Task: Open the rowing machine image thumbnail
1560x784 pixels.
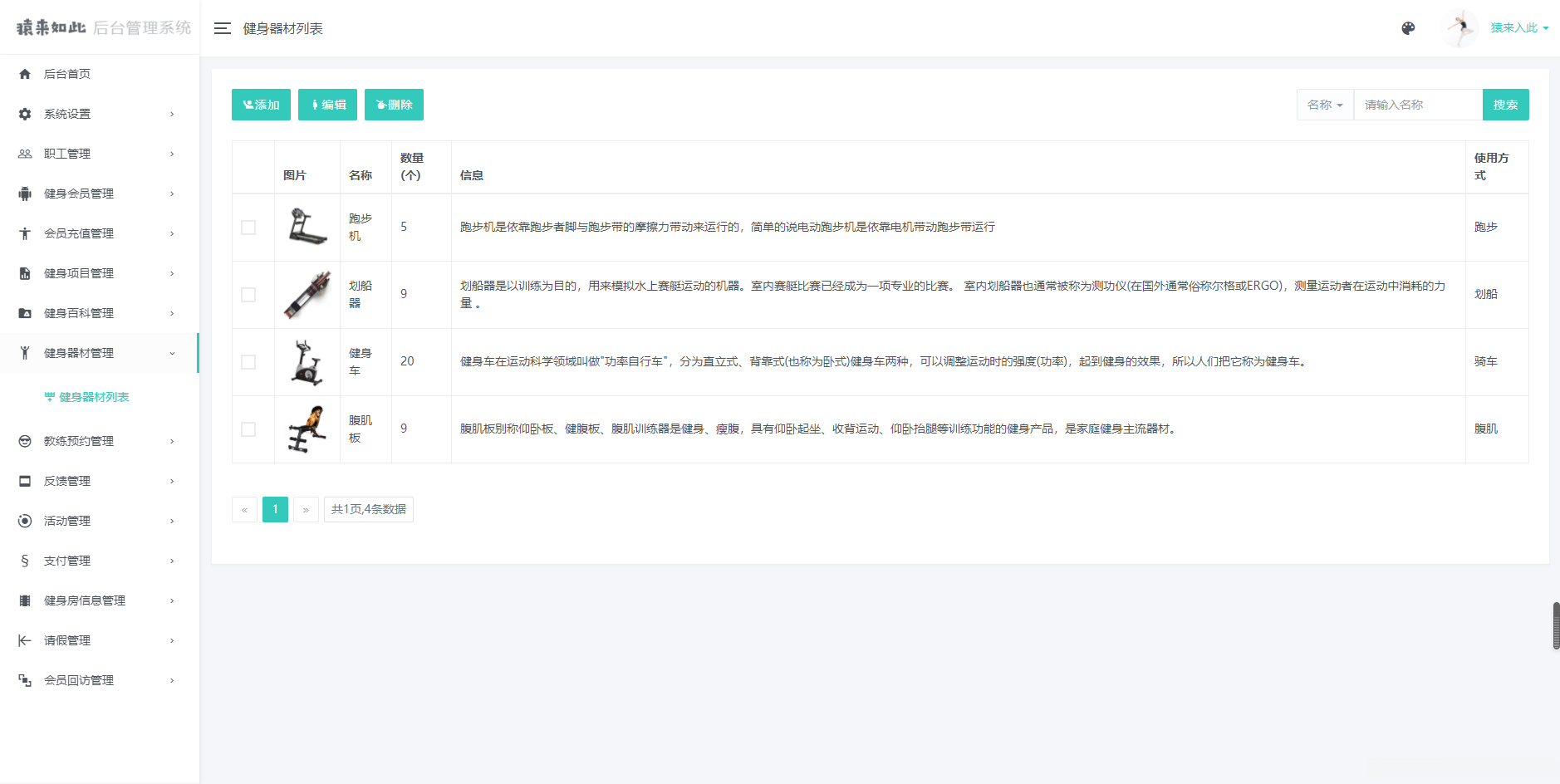Action: tap(307, 294)
